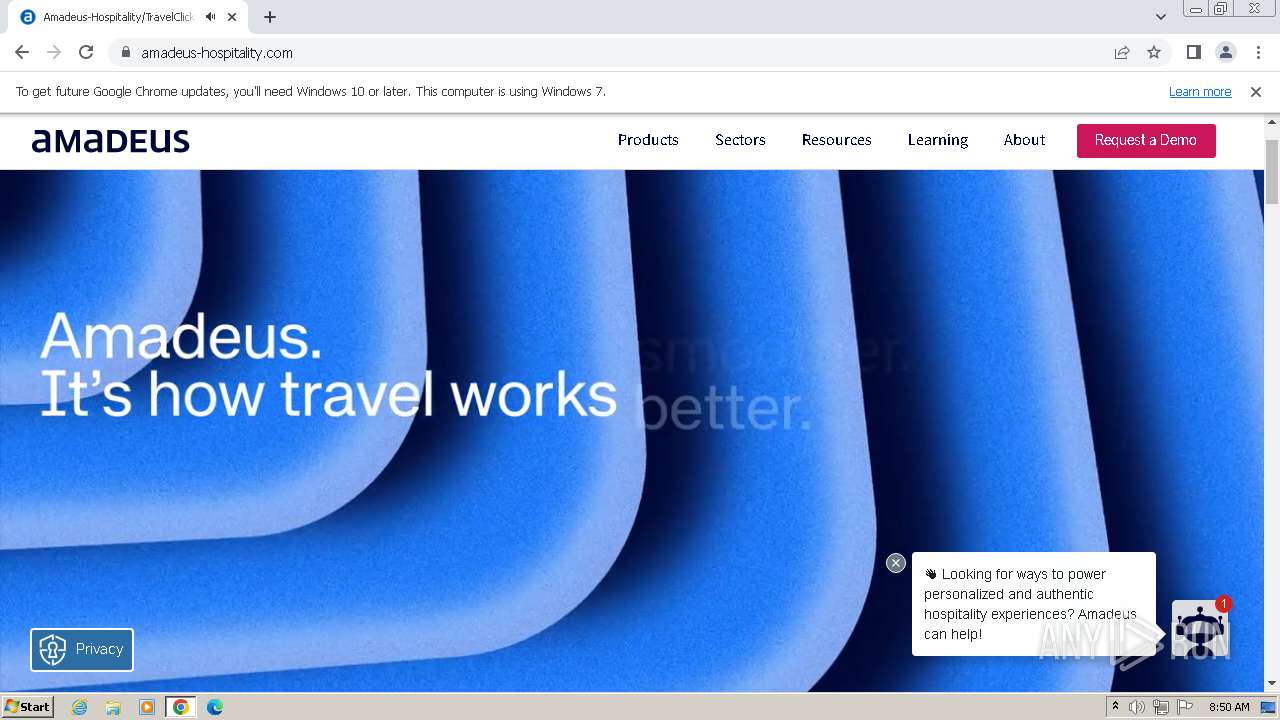Open File Explorer from the taskbar
Image resolution: width=1280 pixels, height=720 pixels.
click(113, 707)
